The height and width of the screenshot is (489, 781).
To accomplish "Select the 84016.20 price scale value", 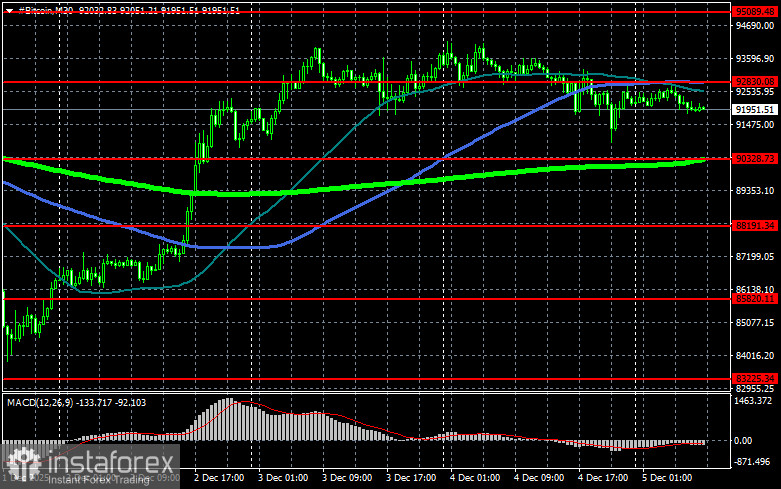I will 755,356.
